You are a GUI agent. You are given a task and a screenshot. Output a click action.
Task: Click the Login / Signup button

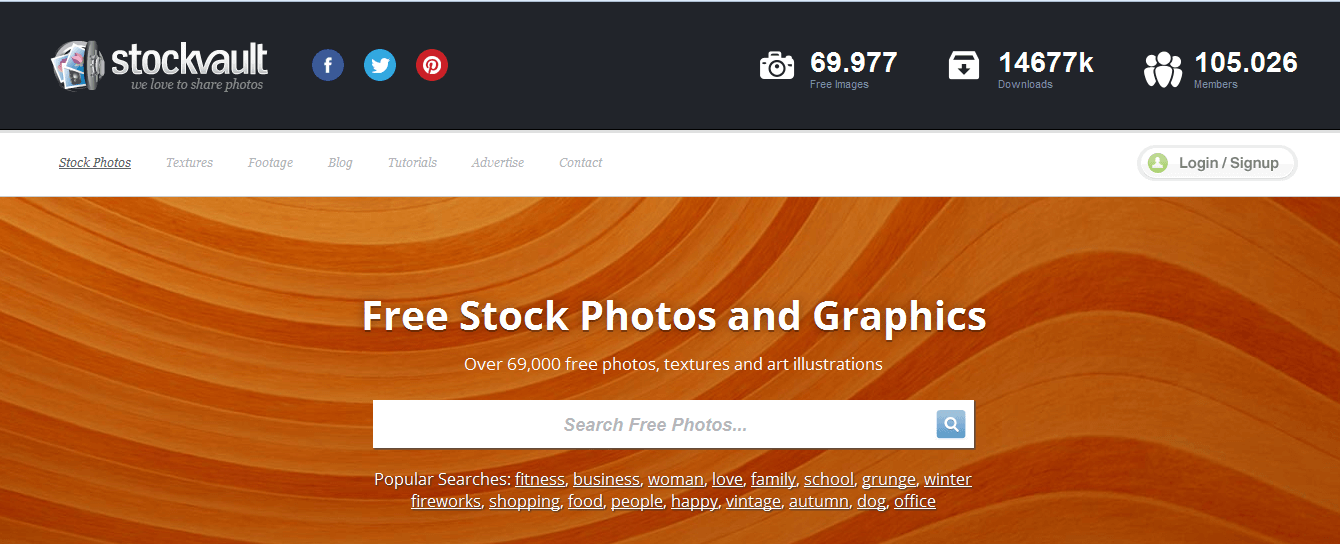(x=1217, y=163)
